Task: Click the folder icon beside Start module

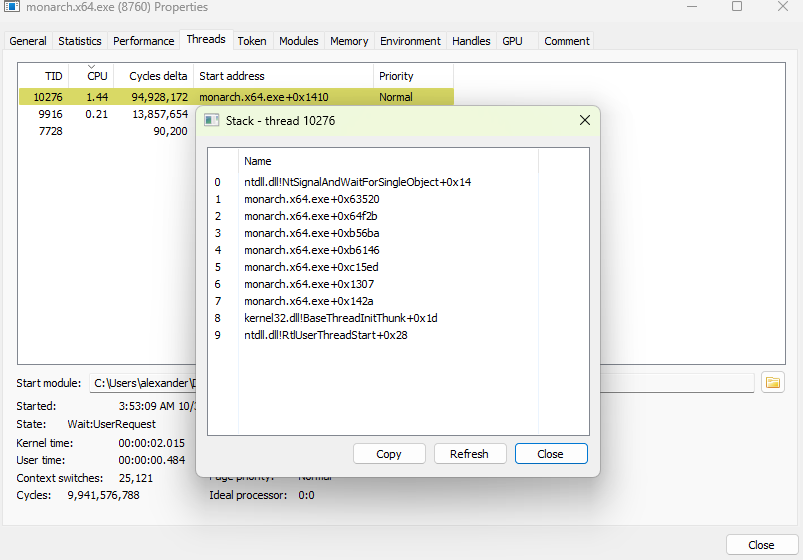Action: tap(772, 382)
